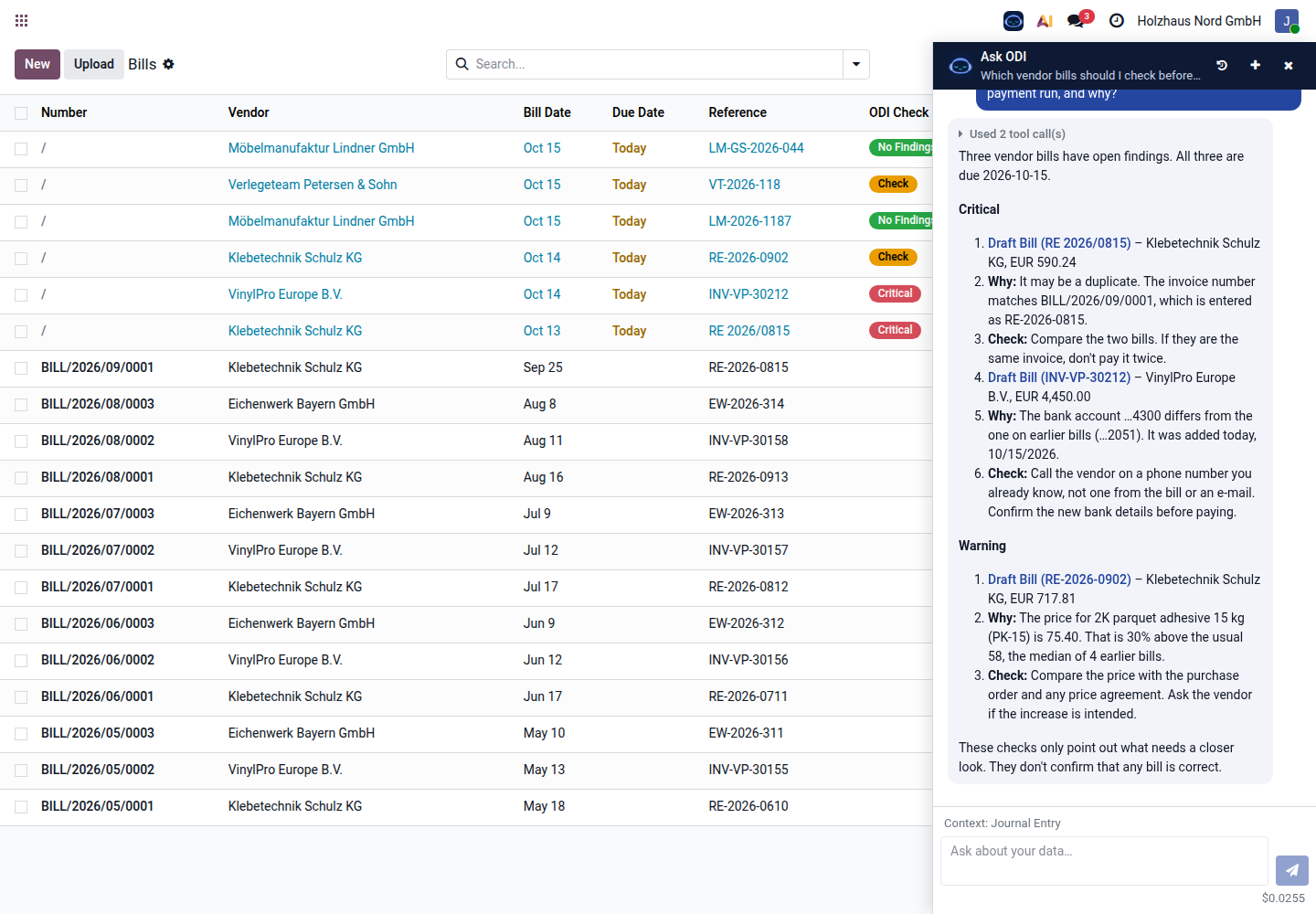Open the activities clock icon

[x=1117, y=20]
